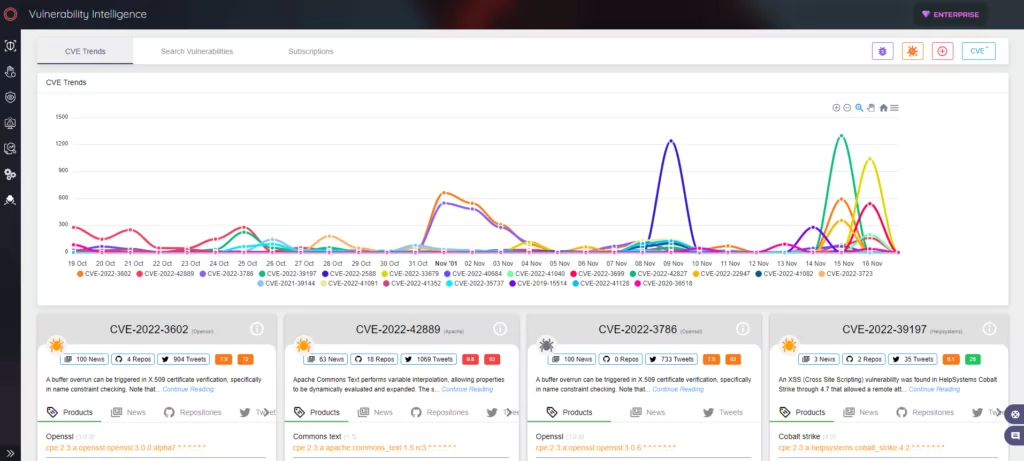Open Tweets tab on CVE-2022-3786 card
The width and height of the screenshot is (1024, 461).
point(723,412)
